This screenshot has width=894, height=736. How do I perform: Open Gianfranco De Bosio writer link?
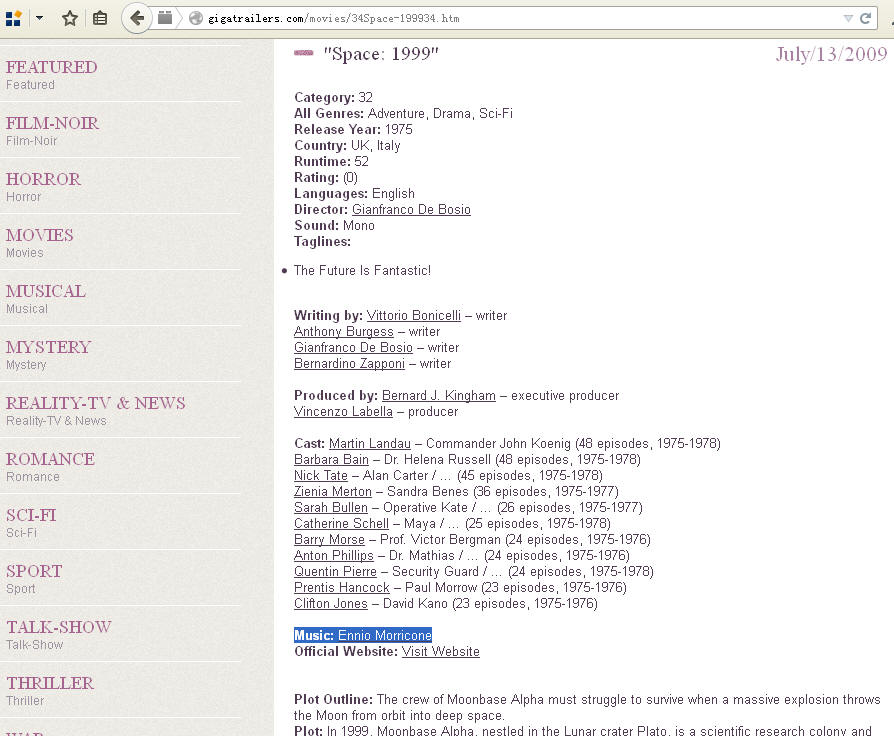coord(353,347)
